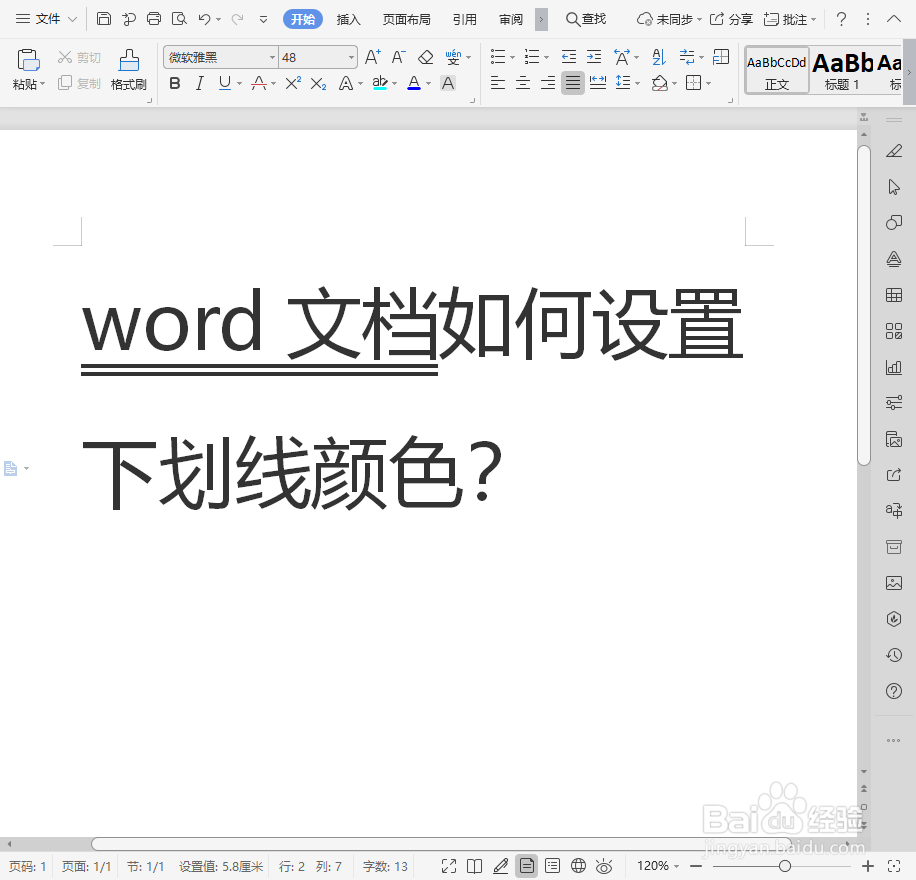Expand the strikethrough A dropdown arrow
This screenshot has width=916, height=880.
click(273, 84)
